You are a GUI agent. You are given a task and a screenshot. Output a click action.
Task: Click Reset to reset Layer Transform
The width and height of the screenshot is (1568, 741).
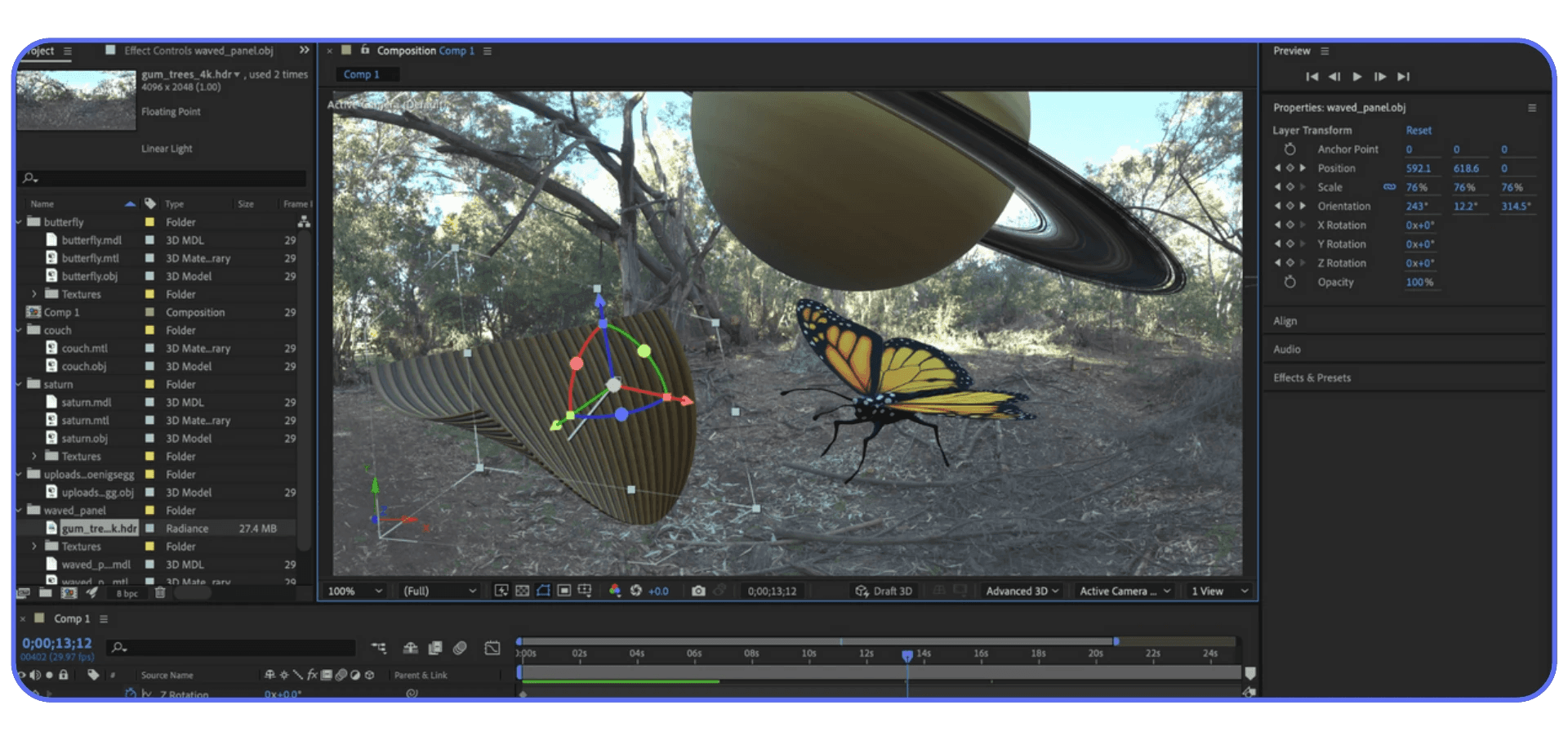pyautogui.click(x=1419, y=130)
